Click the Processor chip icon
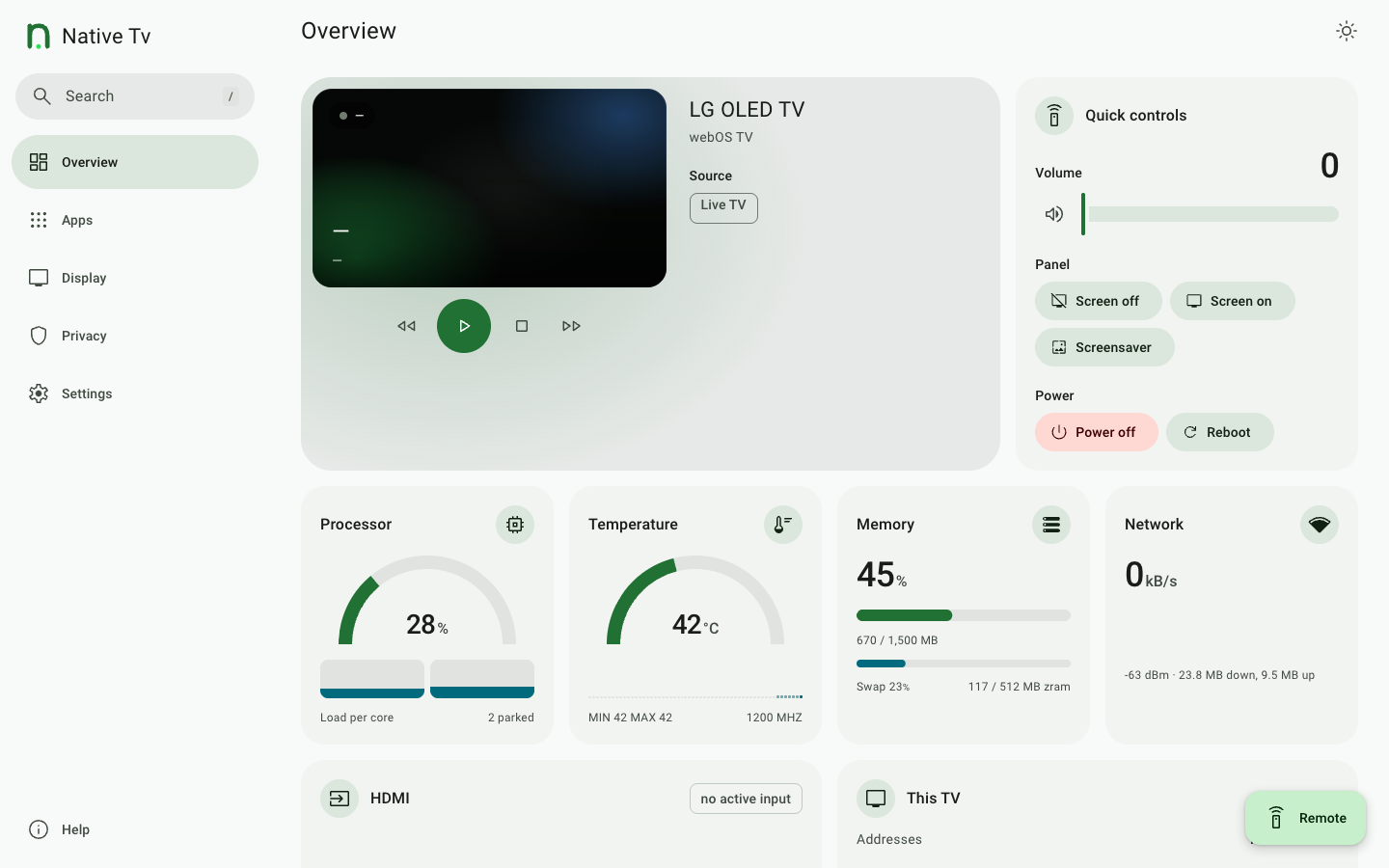This screenshot has height=868, width=1389. coord(515,525)
